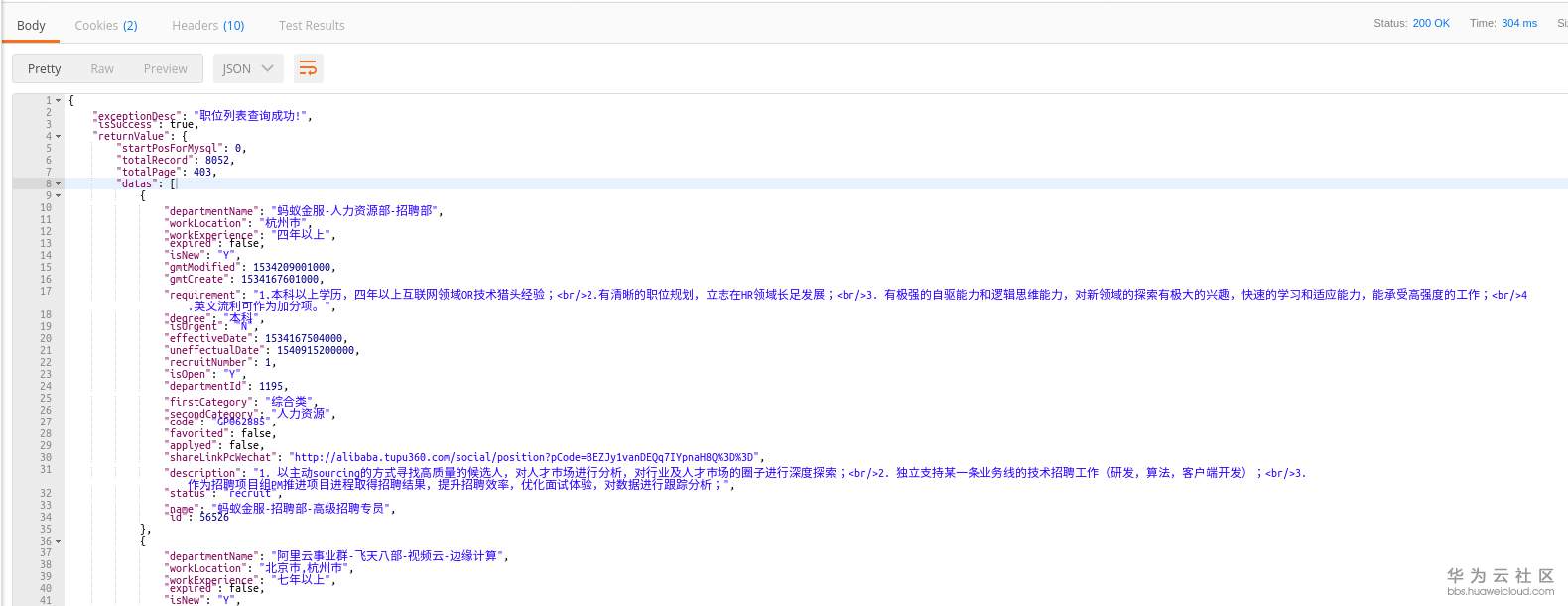This screenshot has height=606, width=1568.
Task: Collapse the second data object at line 36
Action: (59, 541)
